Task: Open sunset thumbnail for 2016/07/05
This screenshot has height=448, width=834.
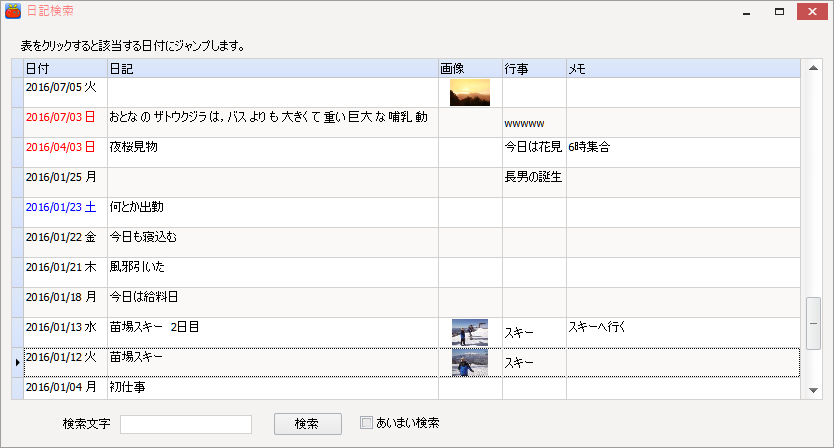Action: click(x=470, y=93)
